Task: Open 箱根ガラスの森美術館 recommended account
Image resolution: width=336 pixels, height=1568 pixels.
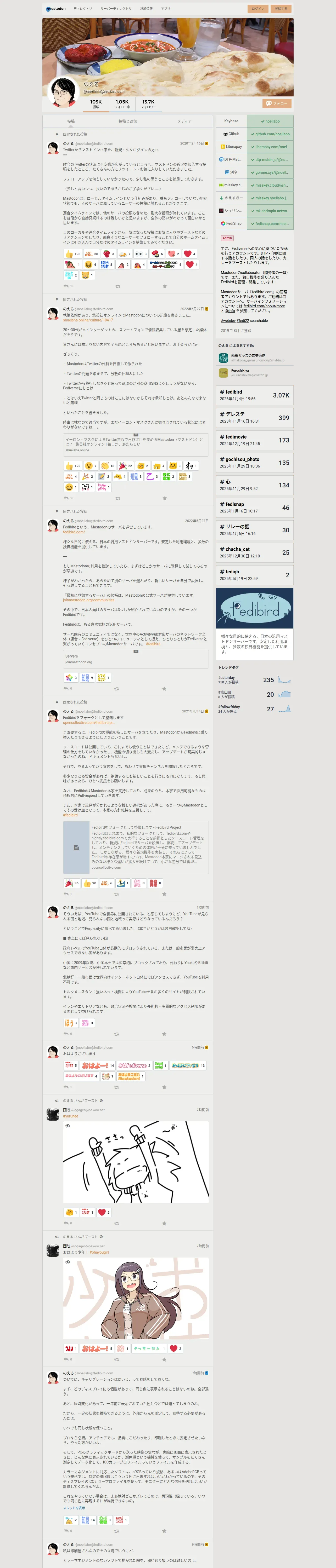Action: 254,358
